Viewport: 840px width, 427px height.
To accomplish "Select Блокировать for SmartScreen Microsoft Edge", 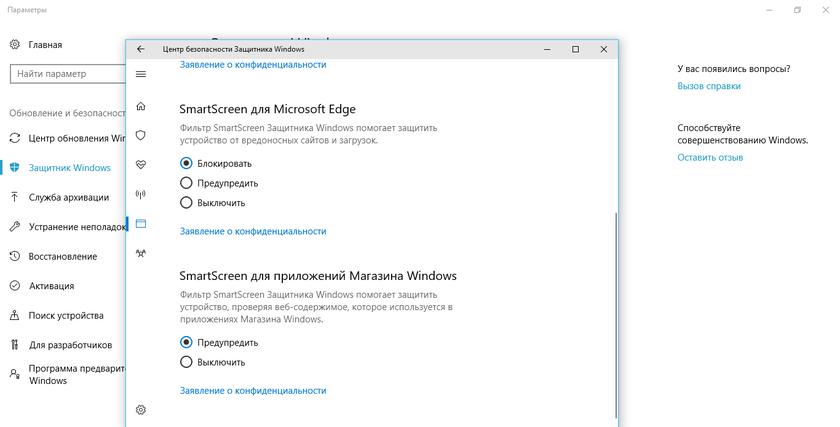I will pos(186,163).
